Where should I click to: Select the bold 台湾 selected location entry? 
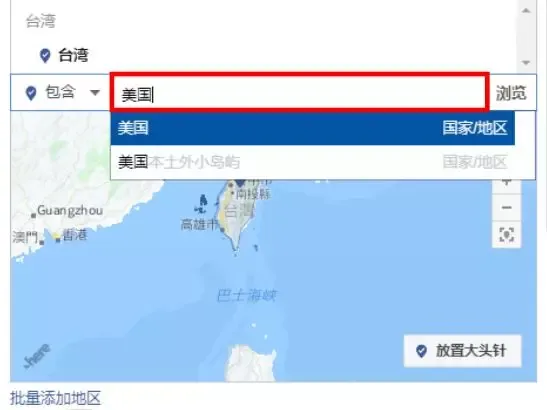pyautogui.click(x=73, y=55)
